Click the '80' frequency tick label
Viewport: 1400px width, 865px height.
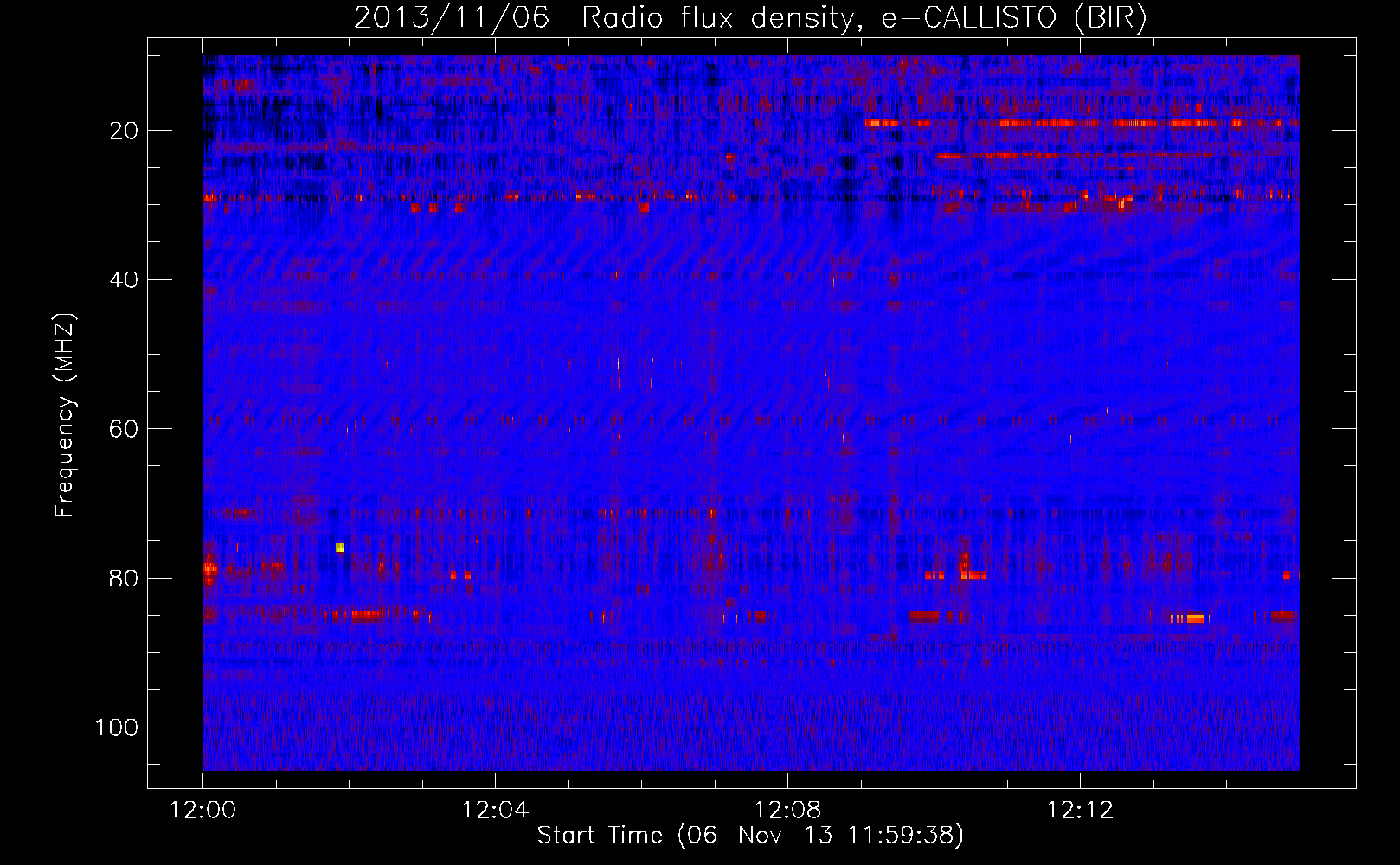point(124,578)
